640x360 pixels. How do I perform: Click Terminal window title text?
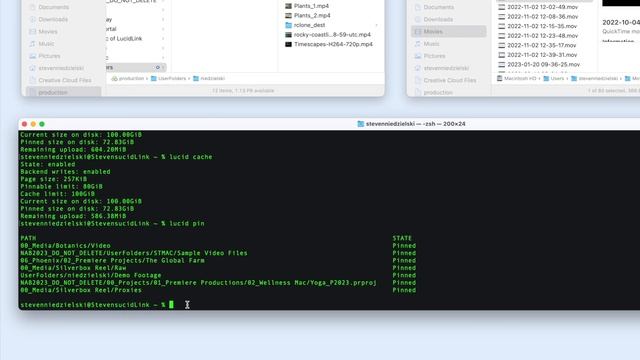[416, 124]
